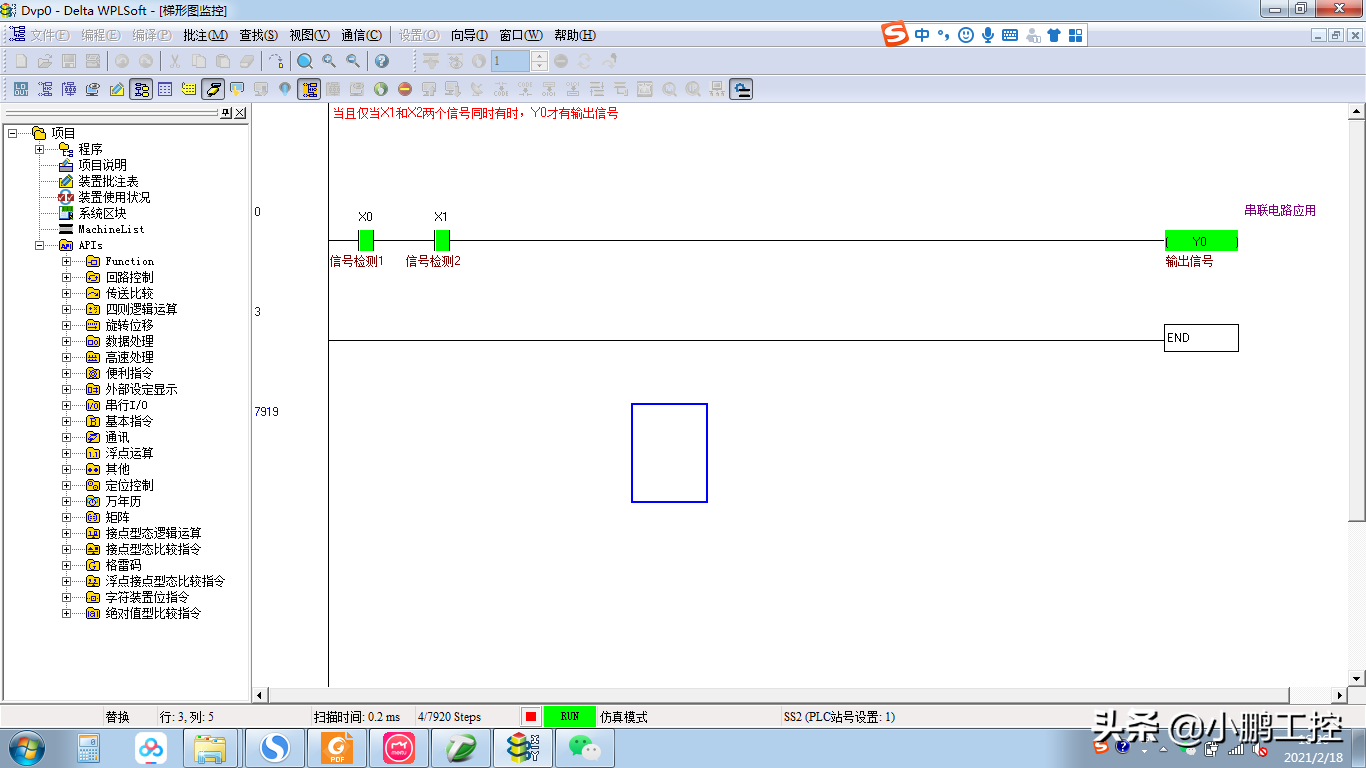The width and height of the screenshot is (1366, 768).
Task: Expand the 基本指令 folder
Action: (67, 421)
